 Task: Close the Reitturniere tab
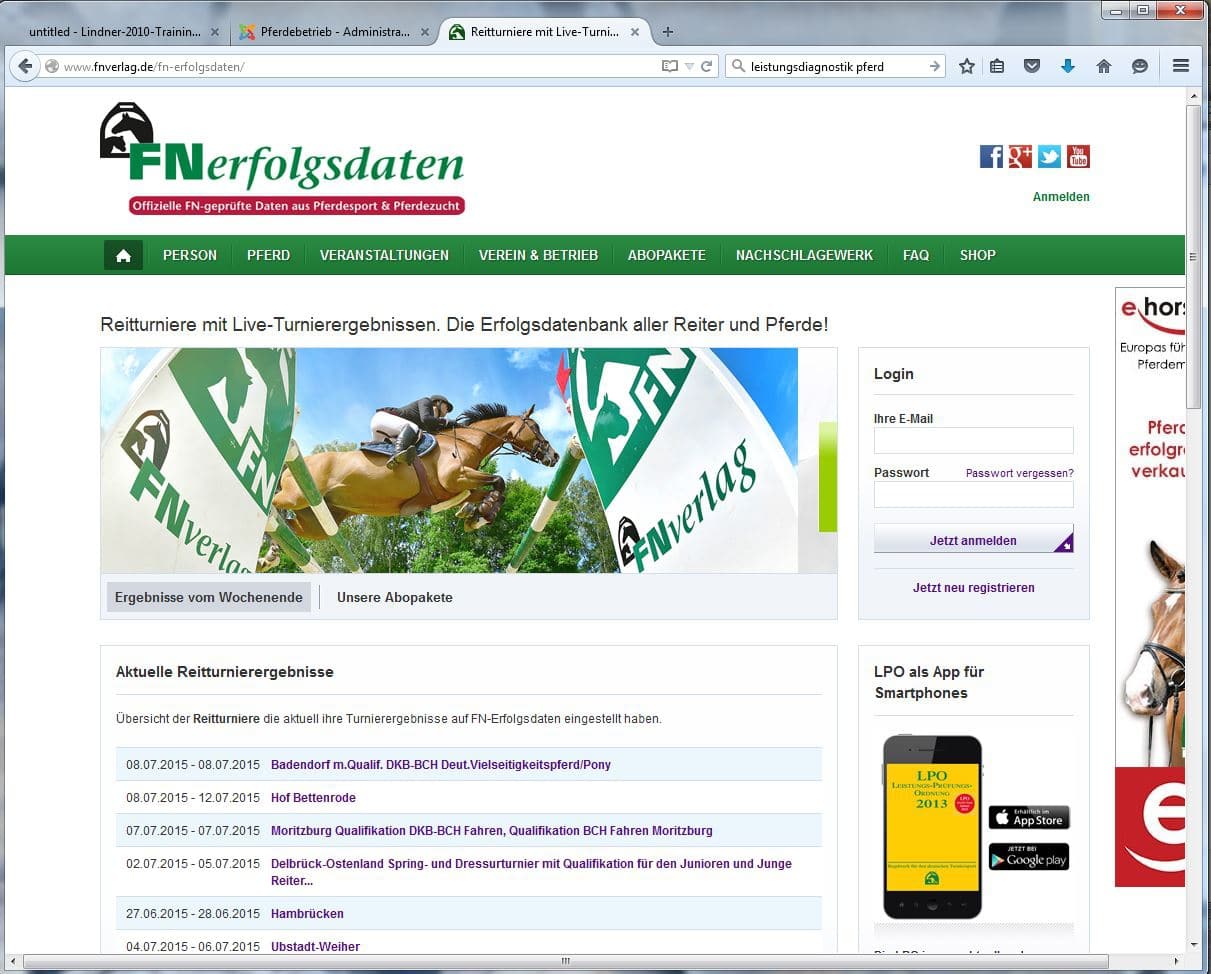[636, 32]
